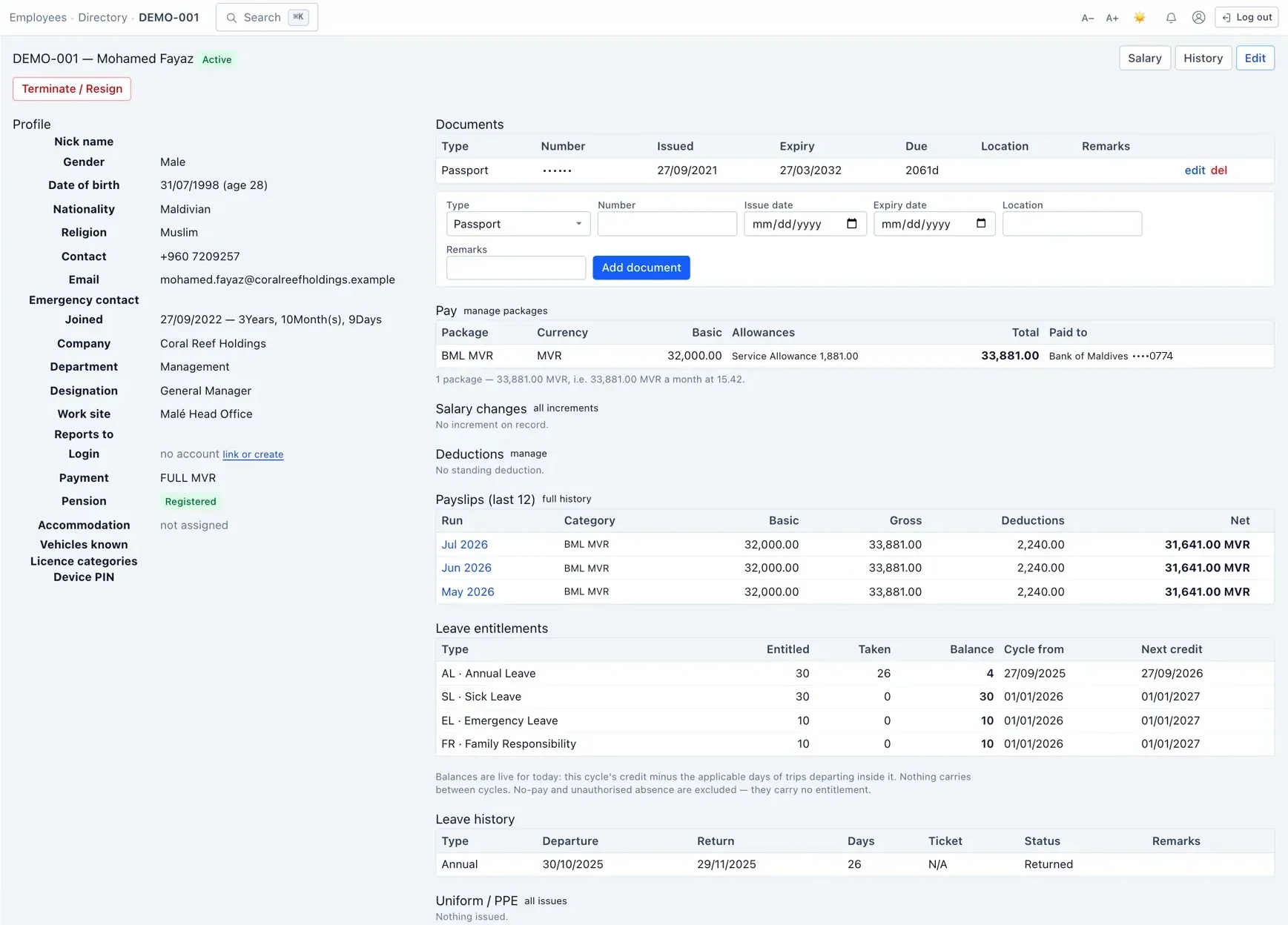Click the Edit employee button

coord(1255,58)
